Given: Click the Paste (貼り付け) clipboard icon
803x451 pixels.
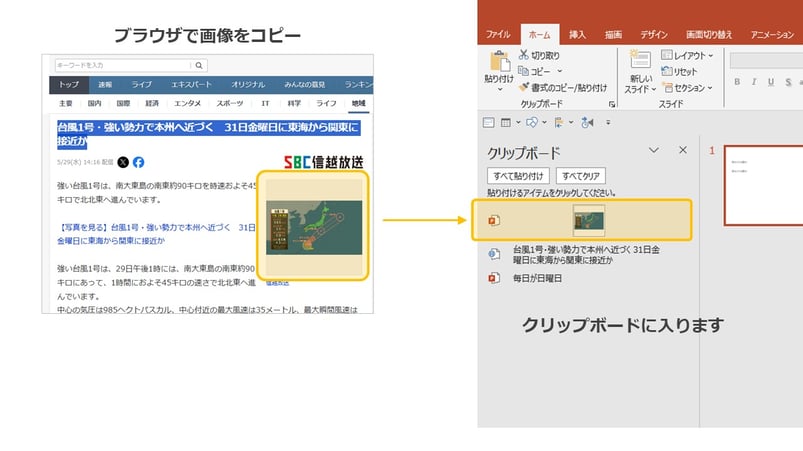Looking at the screenshot, I should [499, 61].
